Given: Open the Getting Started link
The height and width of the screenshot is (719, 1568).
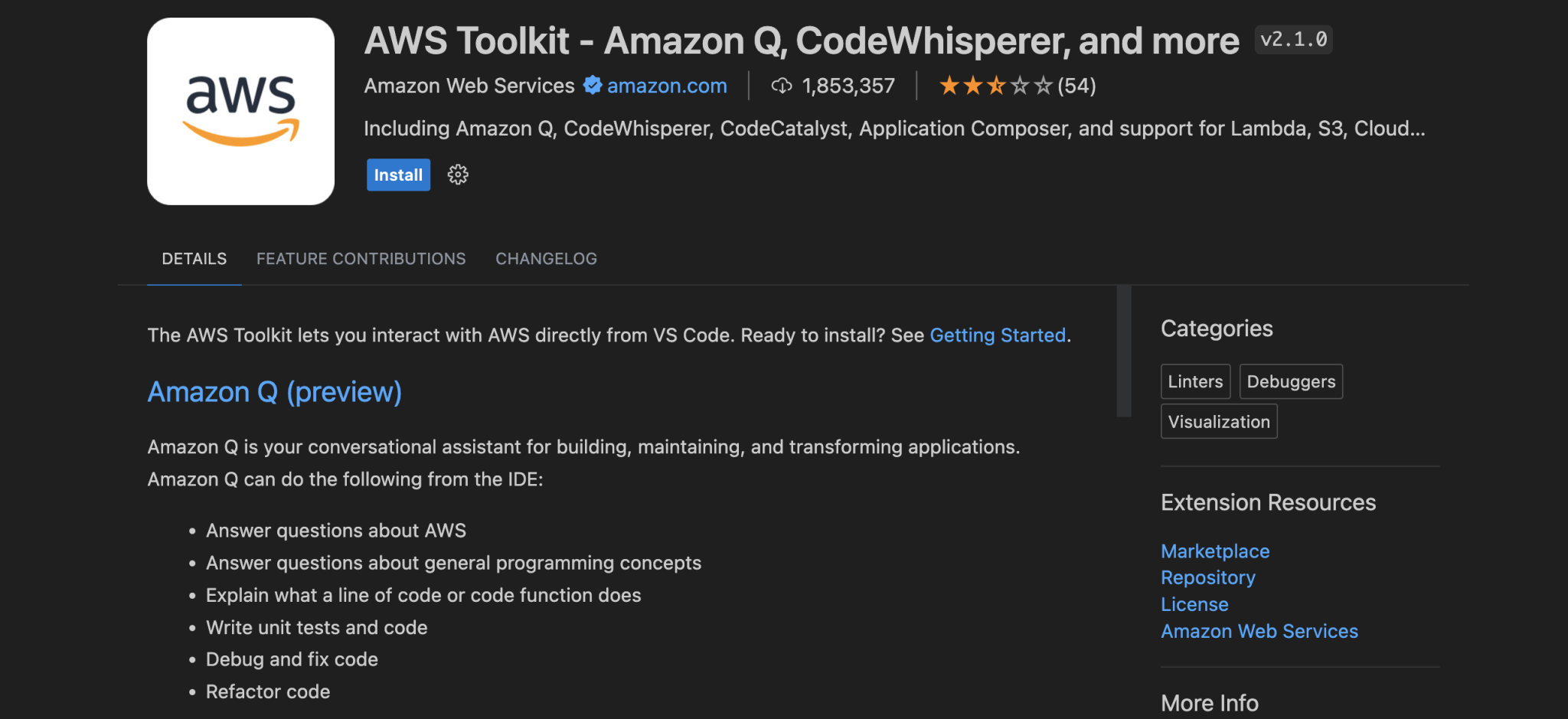Looking at the screenshot, I should 998,335.
